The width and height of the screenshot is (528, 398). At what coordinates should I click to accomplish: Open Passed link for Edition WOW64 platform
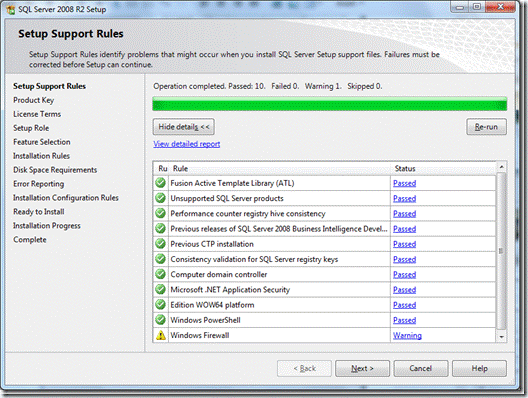pos(404,305)
